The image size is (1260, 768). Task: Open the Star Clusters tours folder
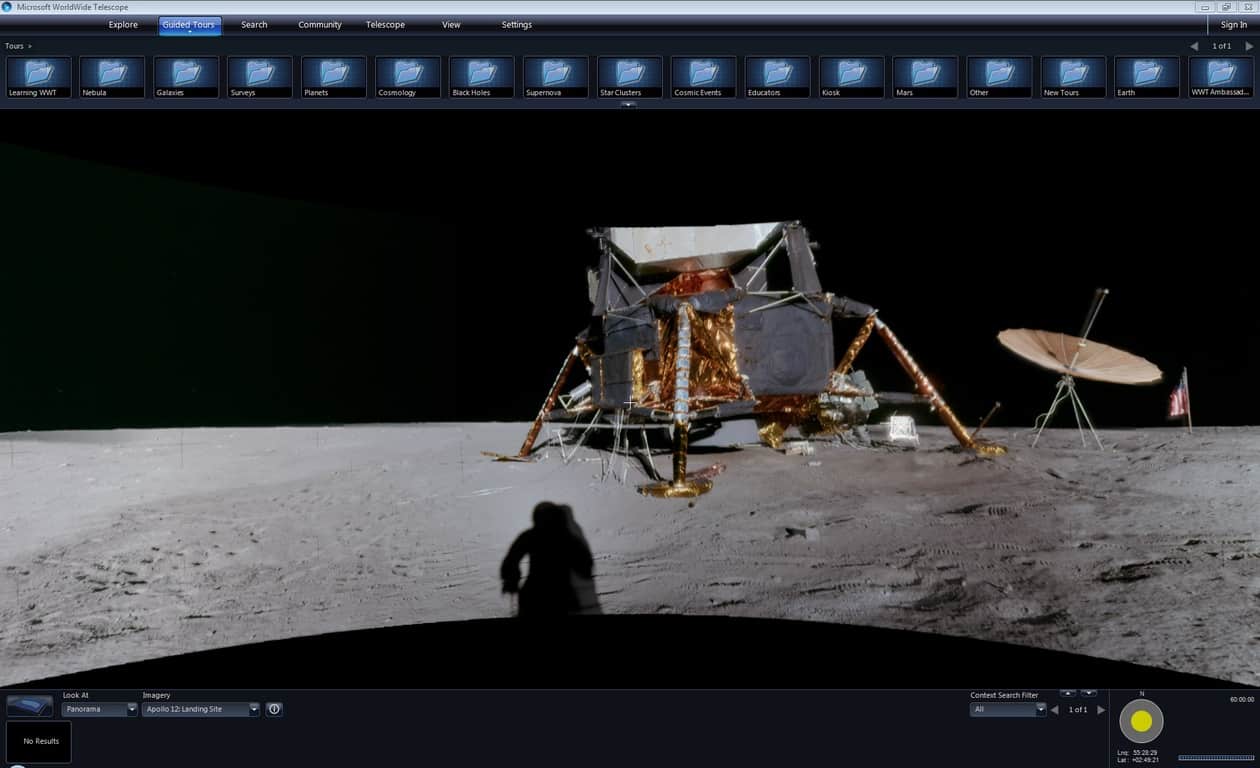[630, 77]
